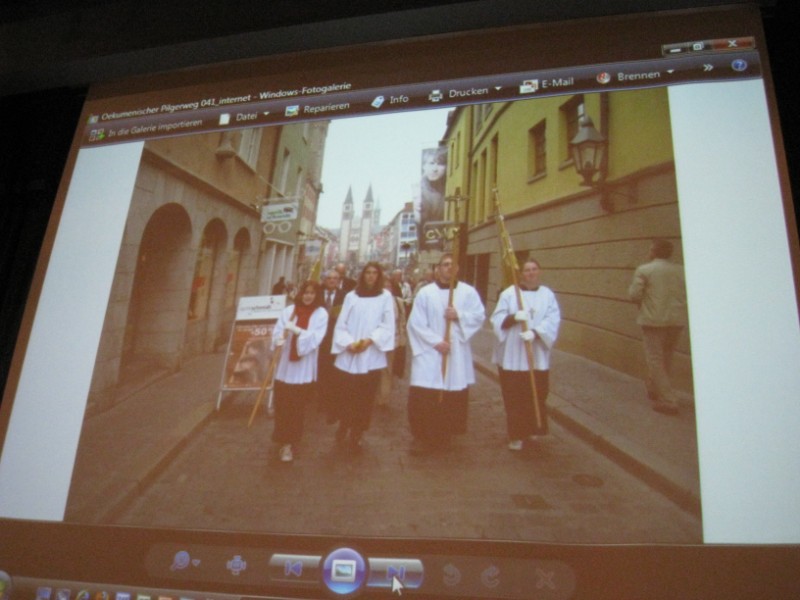Go to the previous photo

[294, 569]
